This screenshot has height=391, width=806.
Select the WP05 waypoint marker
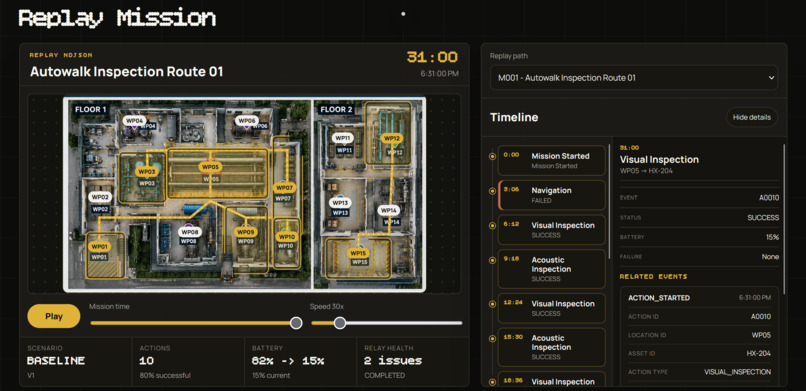[210, 167]
